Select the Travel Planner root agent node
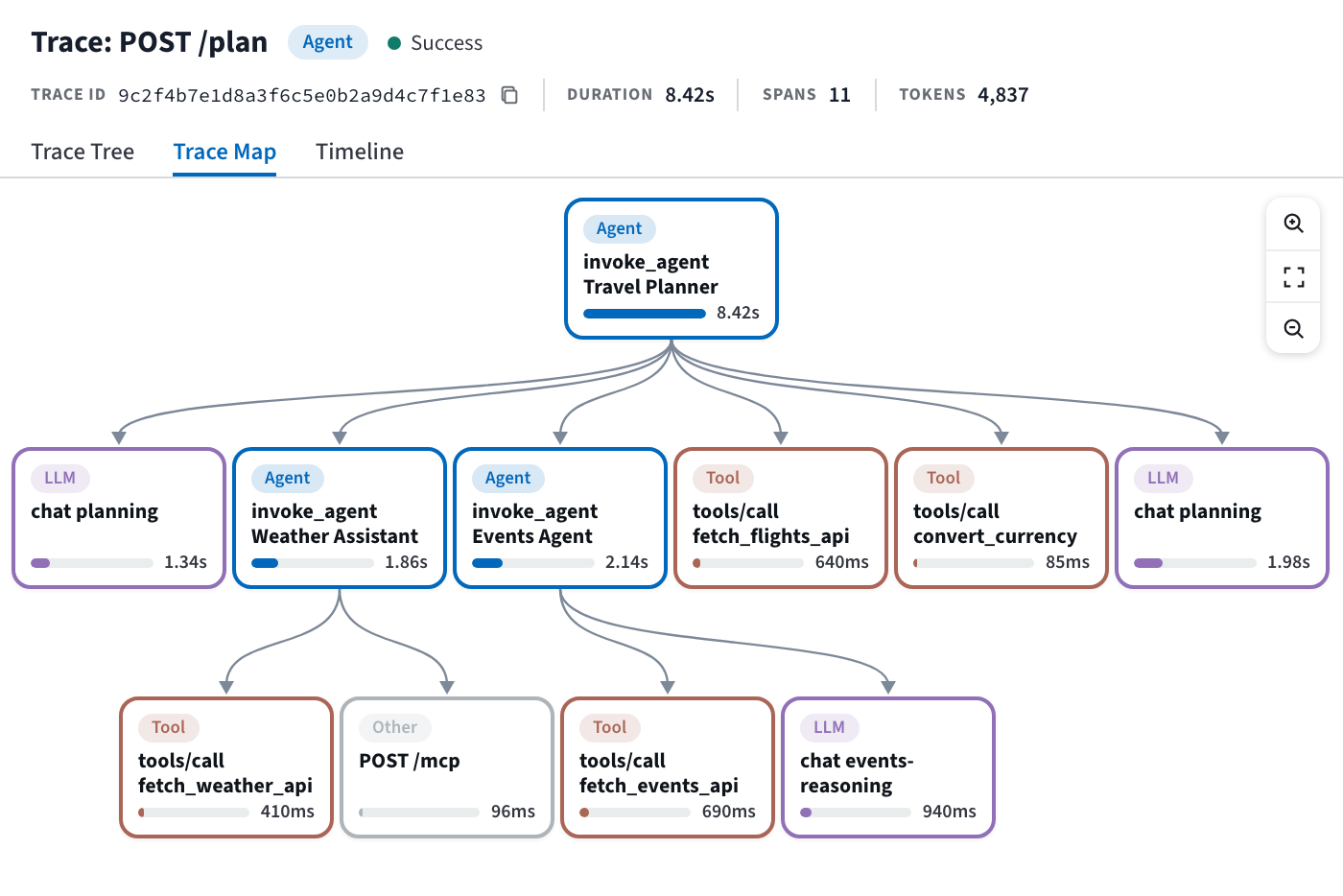Image resolution: width=1343 pixels, height=896 pixels. tap(671, 269)
